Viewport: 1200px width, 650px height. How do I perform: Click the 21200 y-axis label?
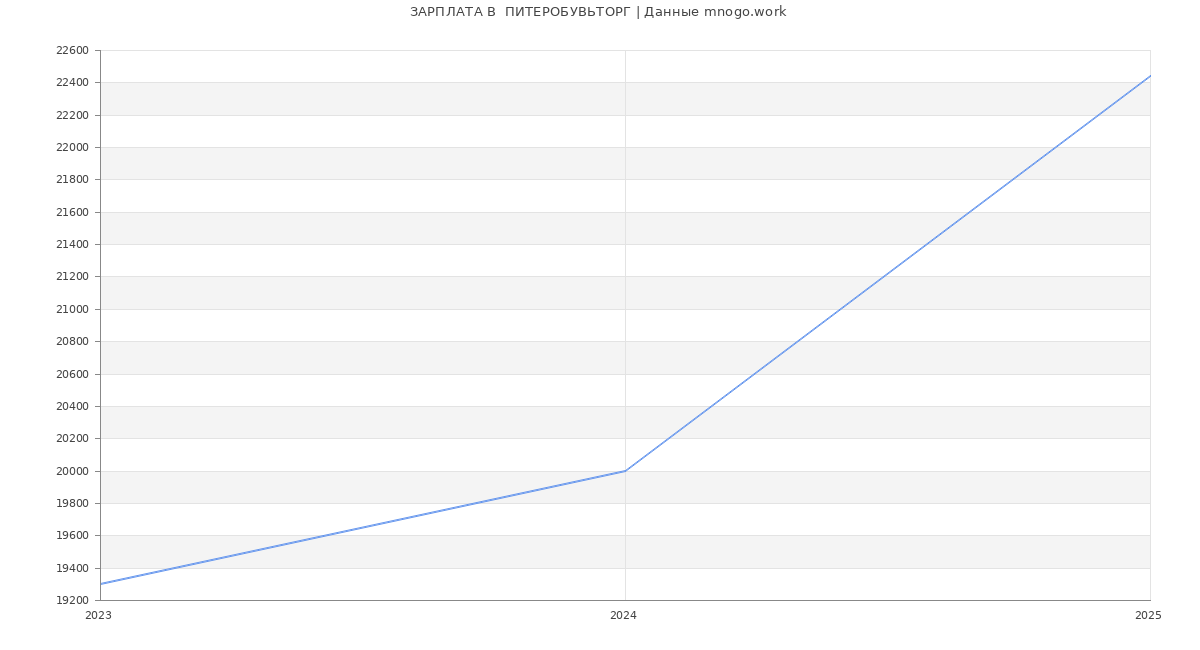pos(74,277)
